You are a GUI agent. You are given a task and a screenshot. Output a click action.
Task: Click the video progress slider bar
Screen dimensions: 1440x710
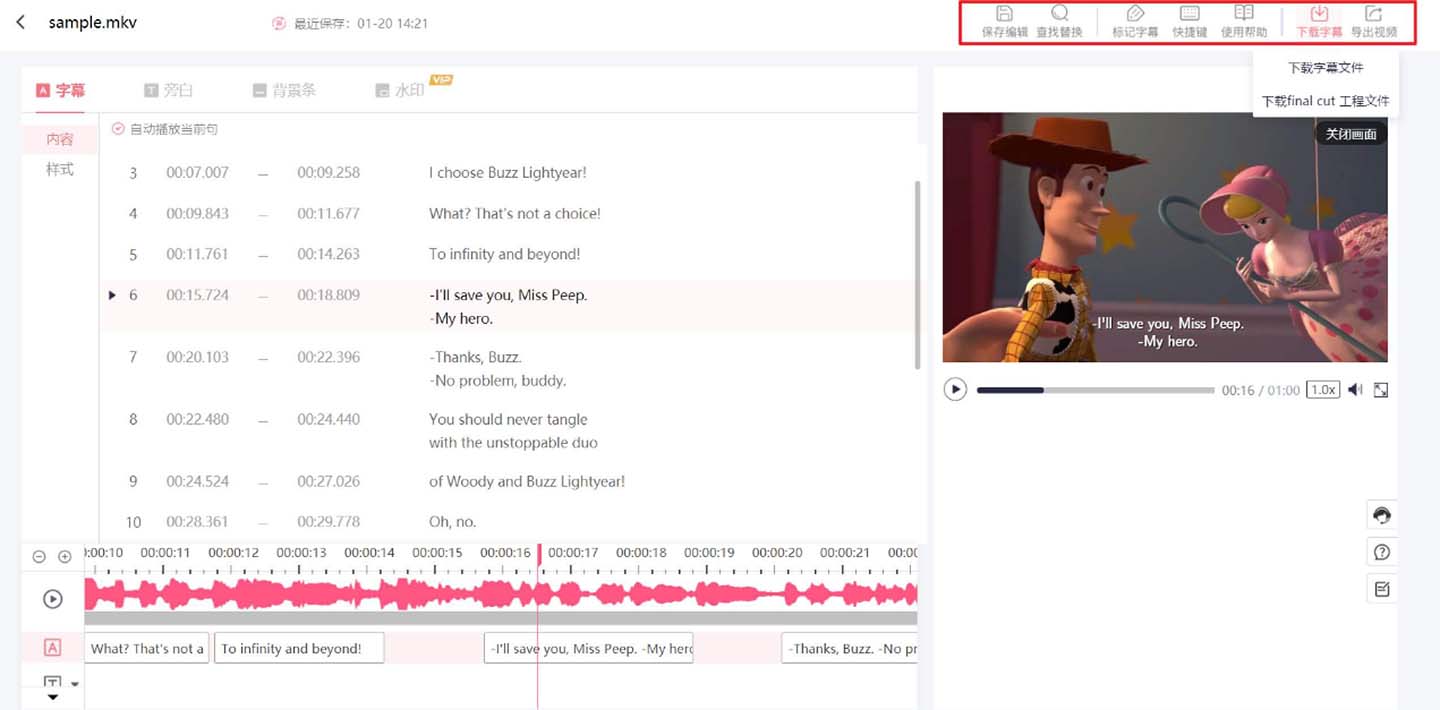click(1095, 390)
